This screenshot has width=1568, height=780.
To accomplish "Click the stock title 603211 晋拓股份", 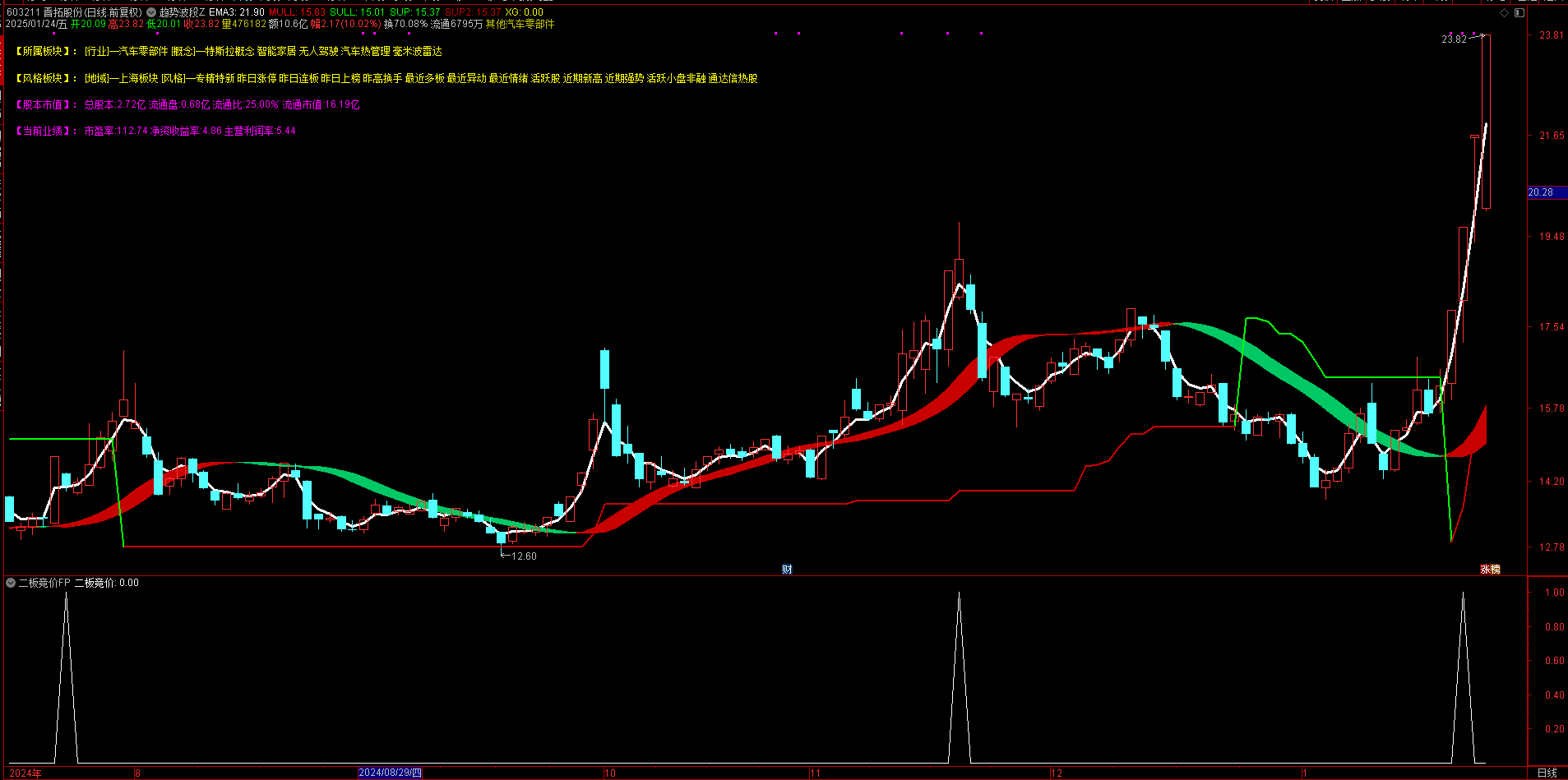I will pos(44,12).
